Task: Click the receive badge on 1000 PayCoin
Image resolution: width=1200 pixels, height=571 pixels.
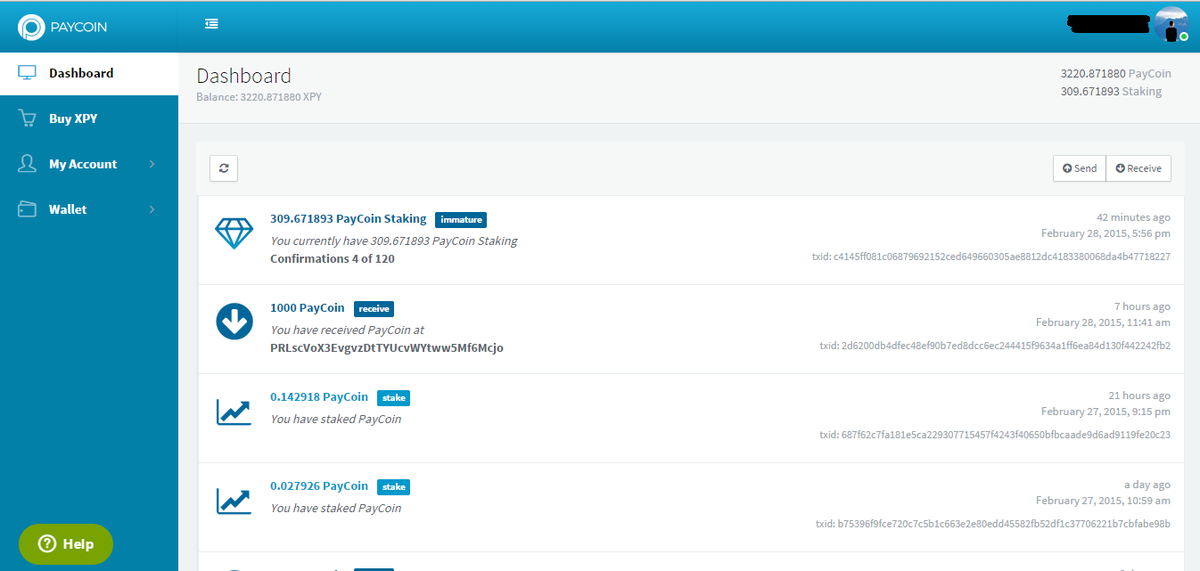Action: coord(374,309)
